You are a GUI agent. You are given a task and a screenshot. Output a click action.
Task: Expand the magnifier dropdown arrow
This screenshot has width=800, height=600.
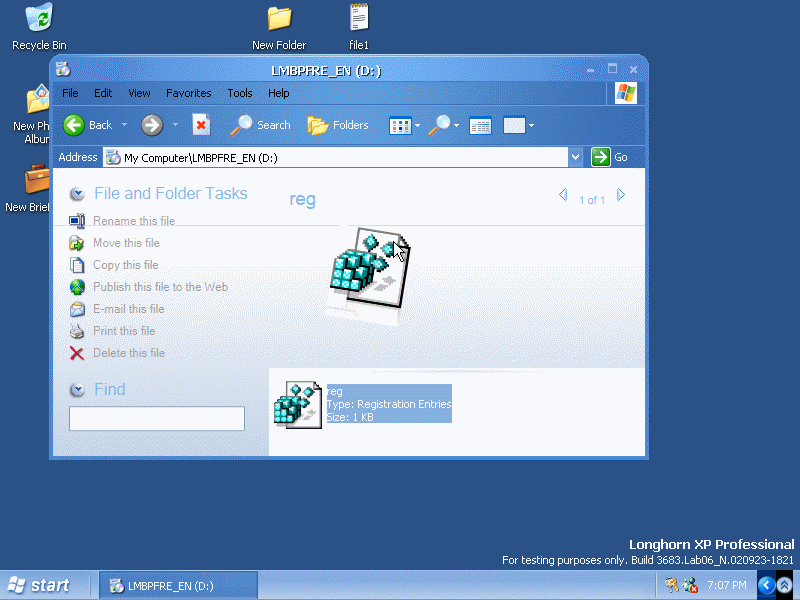pos(457,126)
